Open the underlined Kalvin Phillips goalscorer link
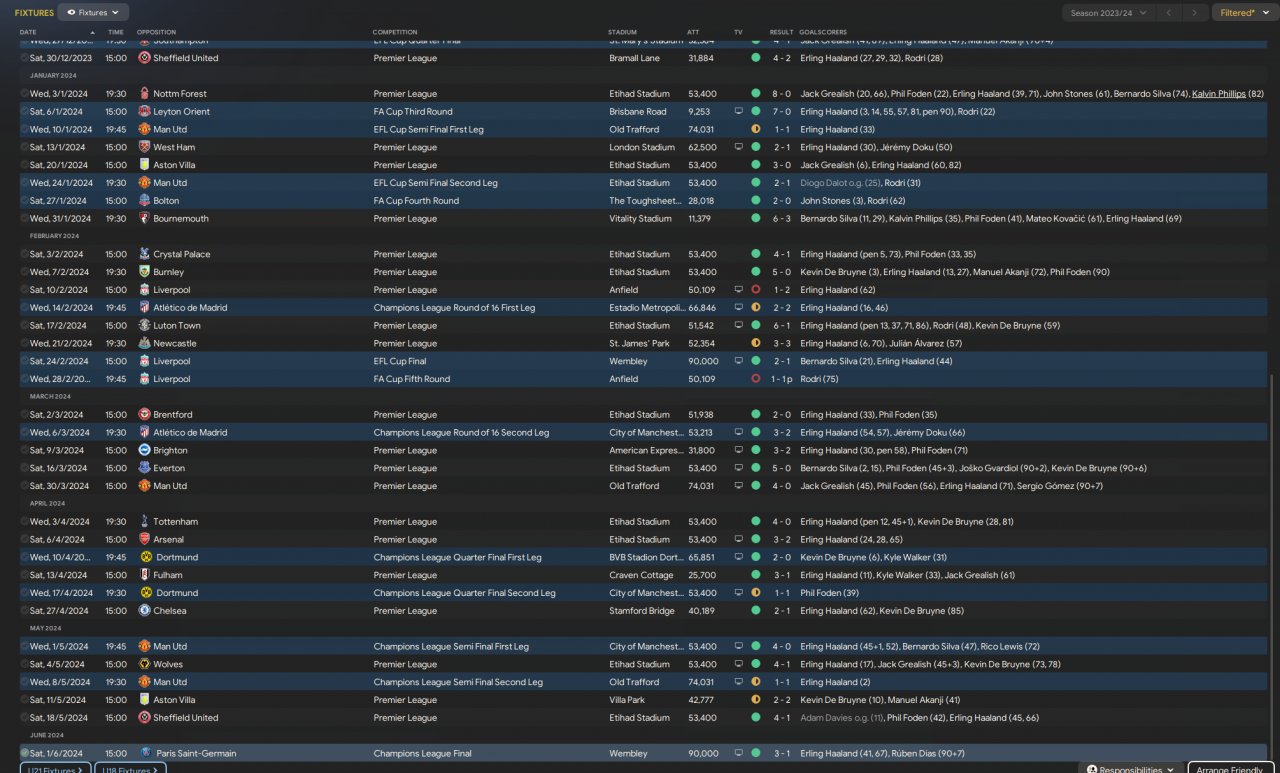This screenshot has width=1280, height=773. pyautogui.click(x=1219, y=94)
